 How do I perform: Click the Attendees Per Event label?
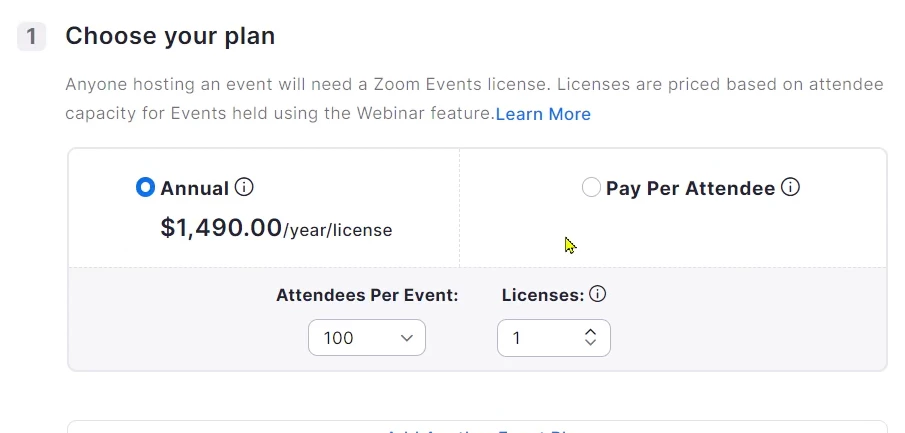click(x=367, y=295)
